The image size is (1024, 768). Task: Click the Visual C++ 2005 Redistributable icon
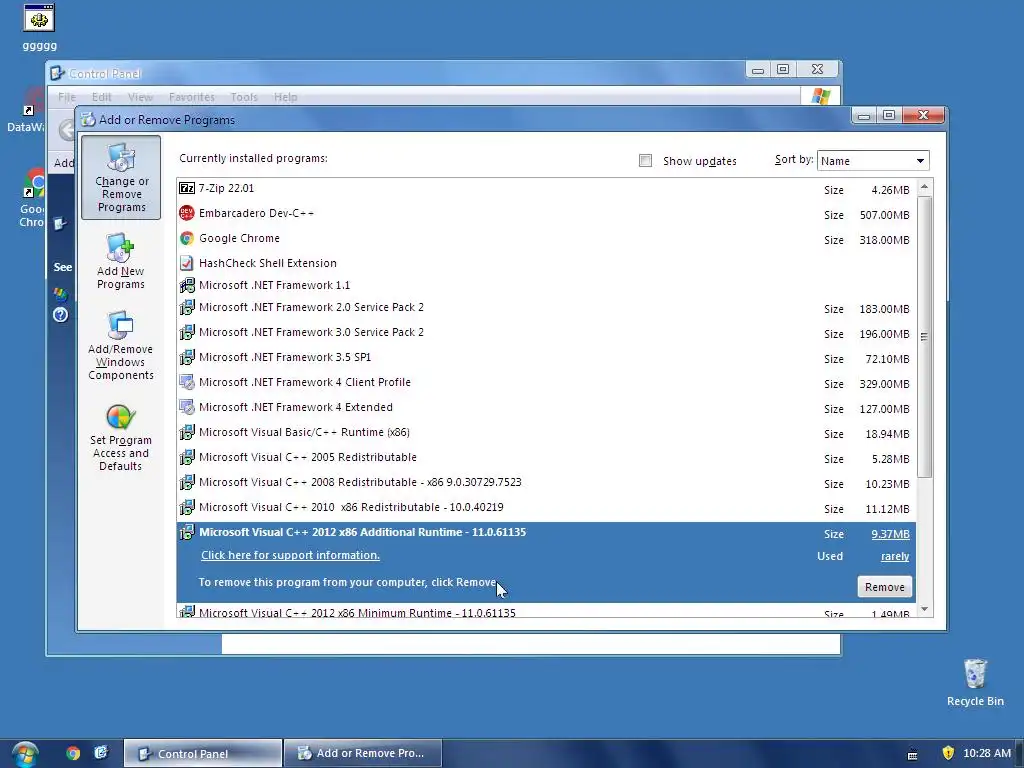187,457
